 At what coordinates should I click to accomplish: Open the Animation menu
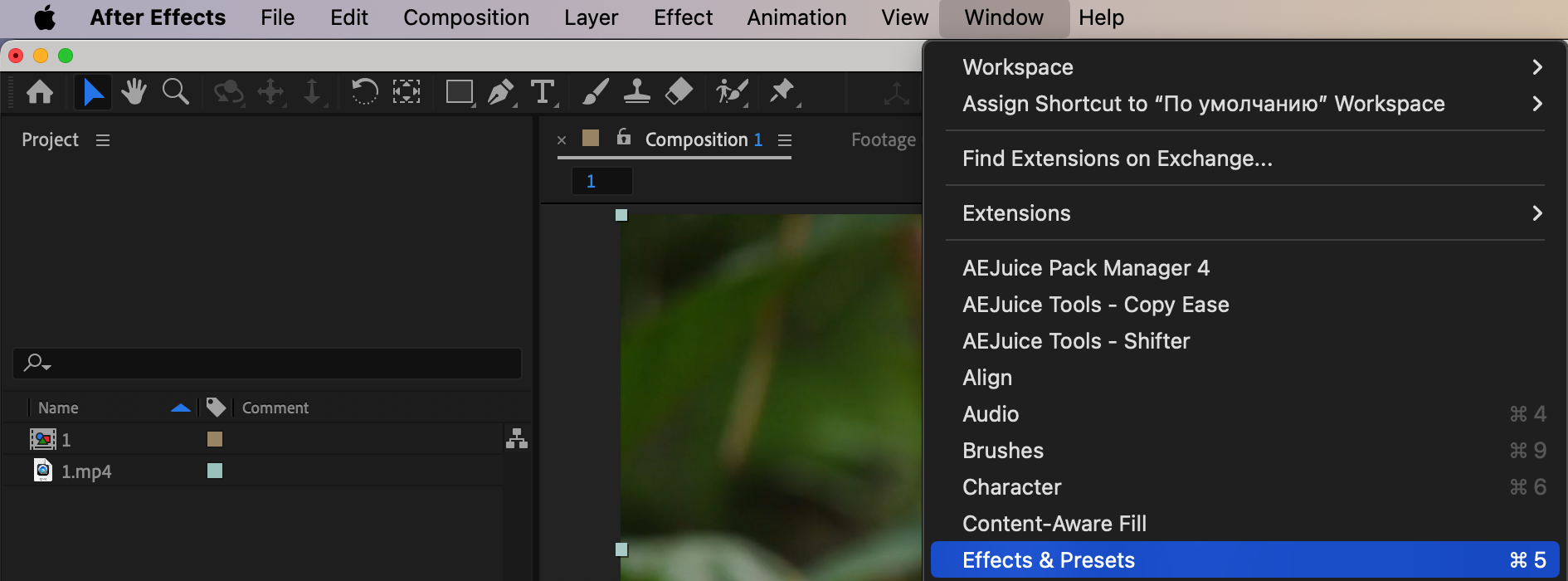[796, 17]
